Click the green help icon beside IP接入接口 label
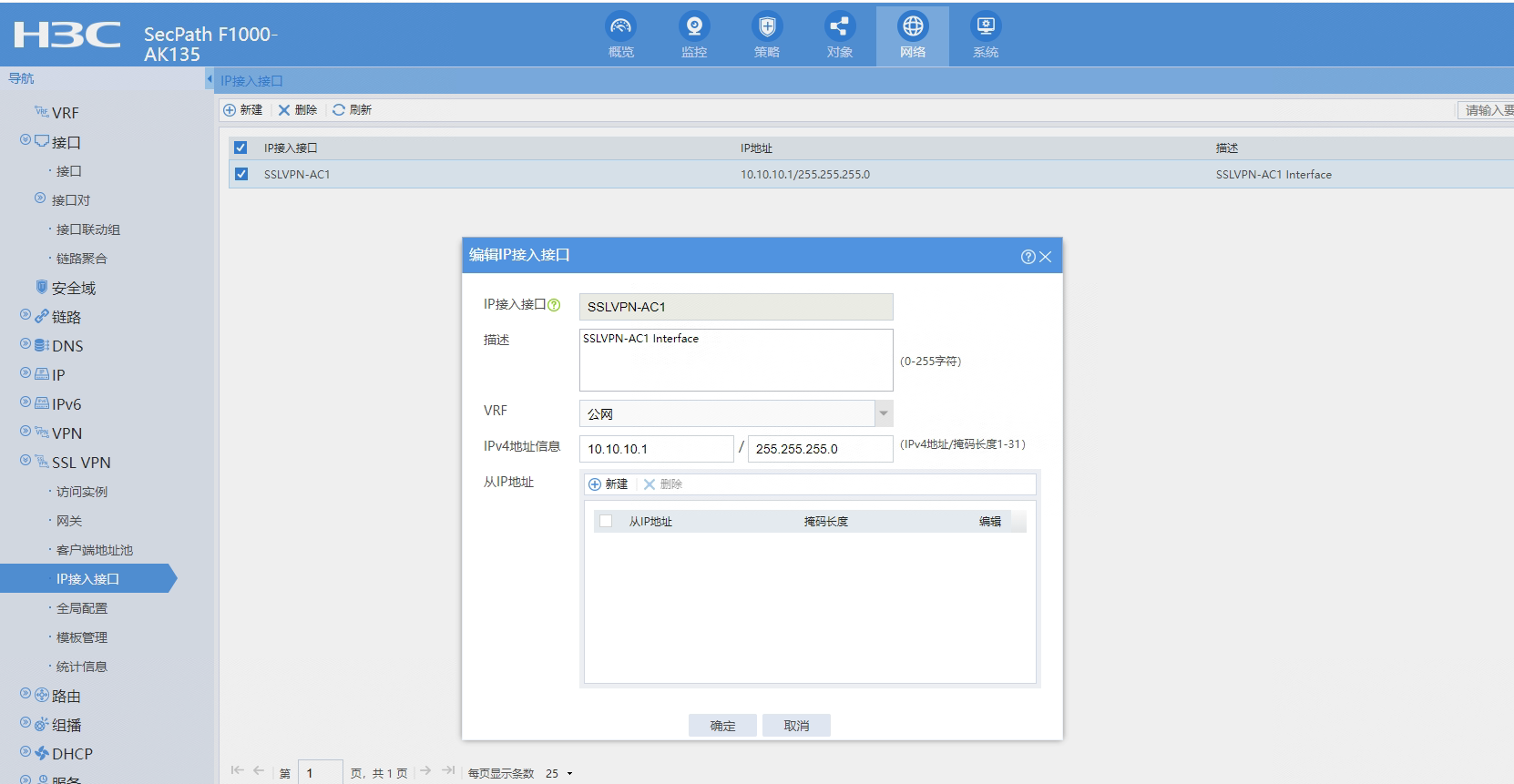This screenshot has width=1514, height=784. (x=554, y=305)
